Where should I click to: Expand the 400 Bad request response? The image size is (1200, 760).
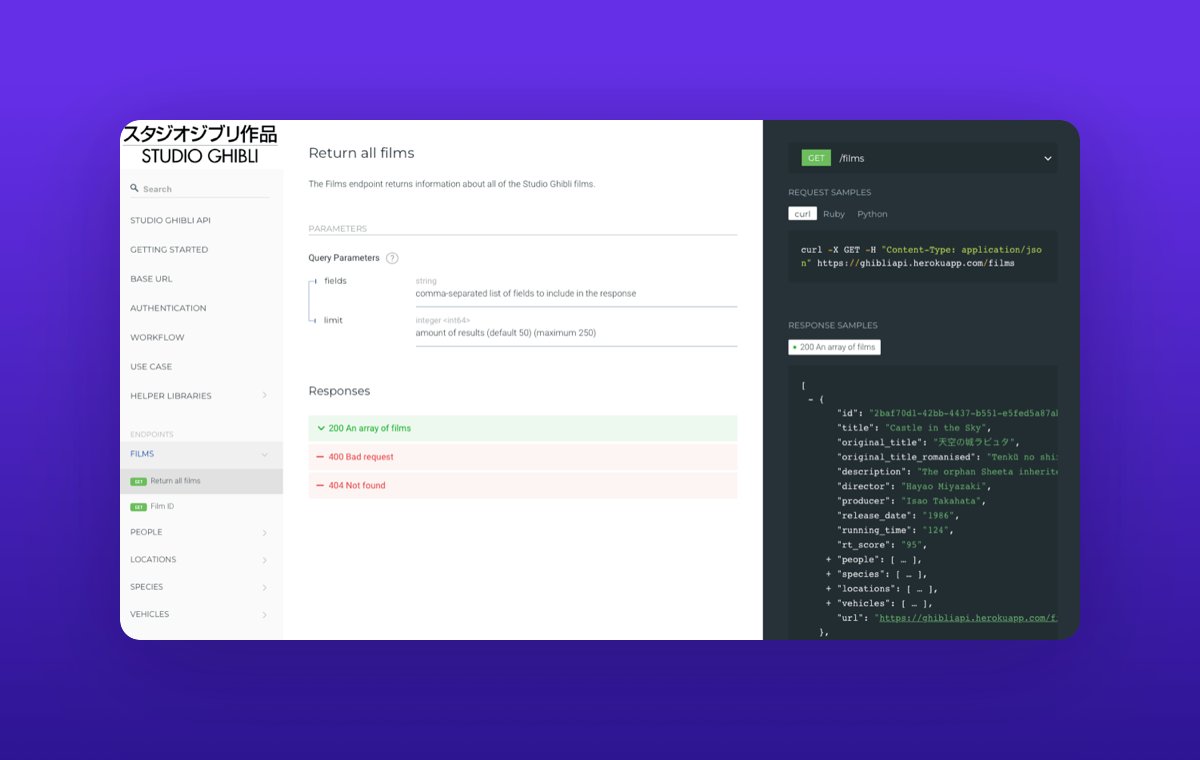coord(522,457)
